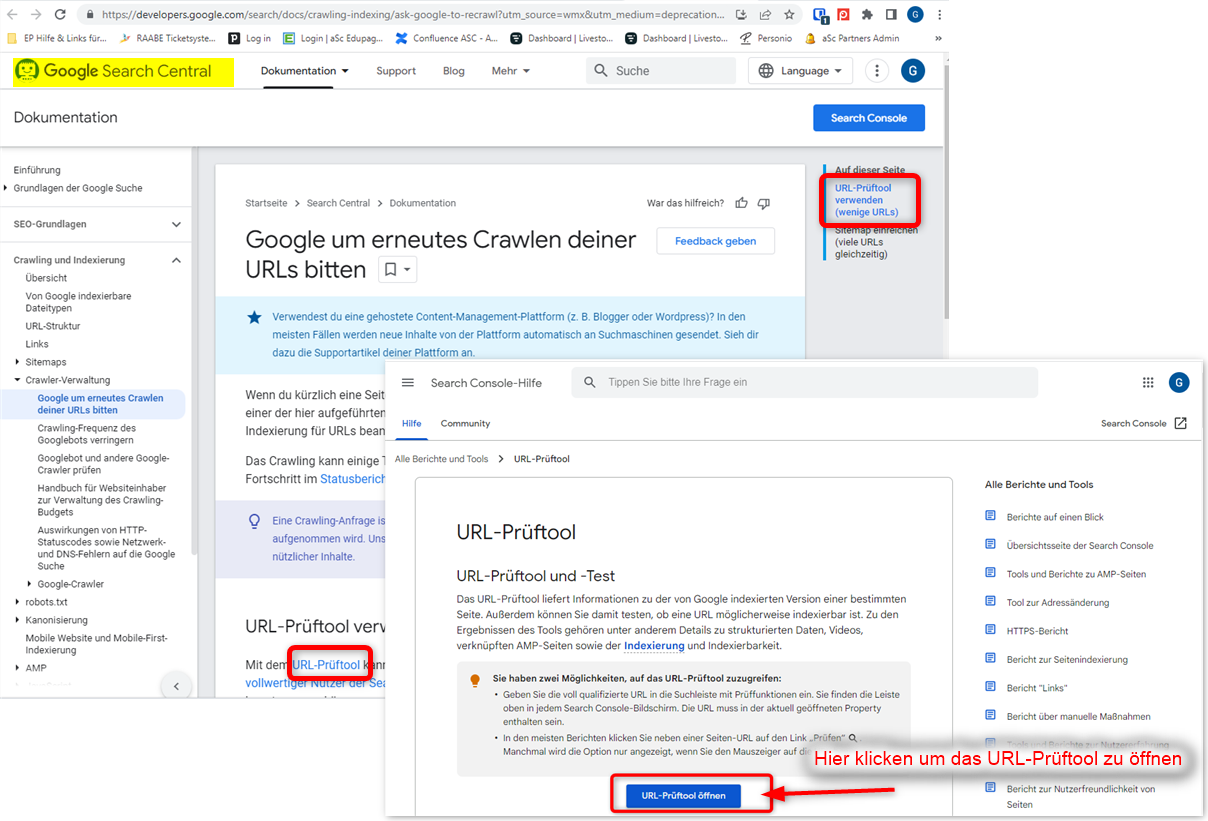Collapse the Crawling und Indexierung section
The width and height of the screenshot is (1208, 821).
[x=177, y=260]
